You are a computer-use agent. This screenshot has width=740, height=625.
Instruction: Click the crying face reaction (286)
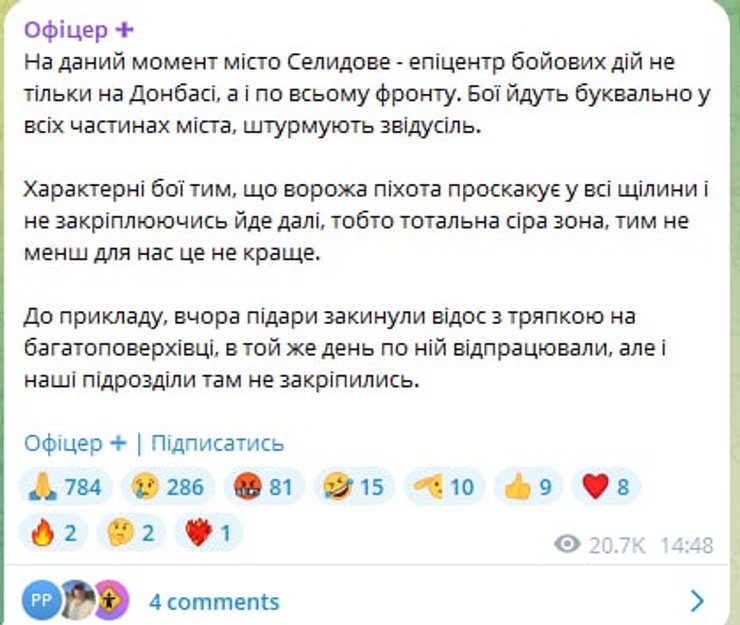[166, 487]
